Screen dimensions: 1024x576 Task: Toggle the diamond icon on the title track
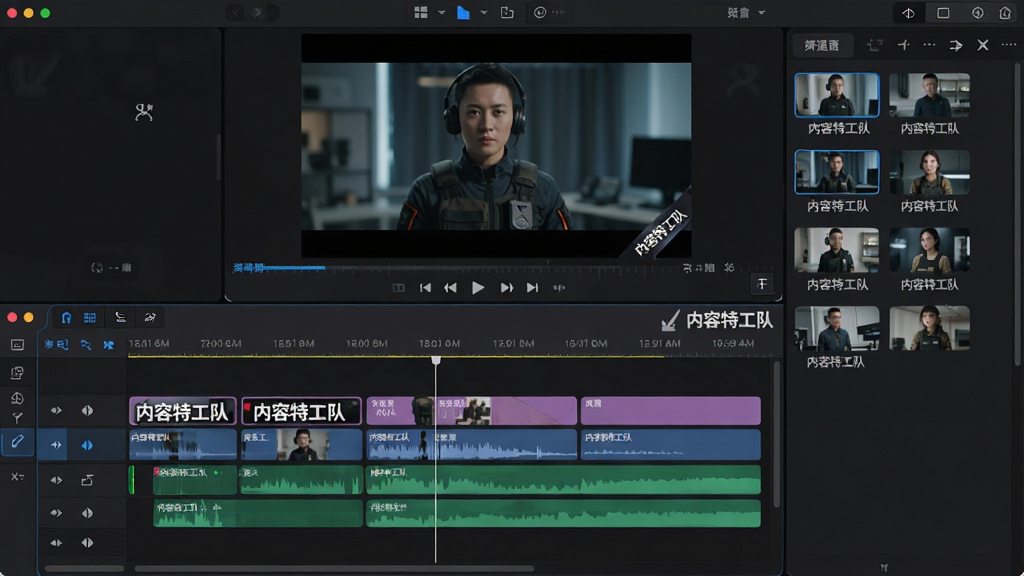tap(88, 411)
